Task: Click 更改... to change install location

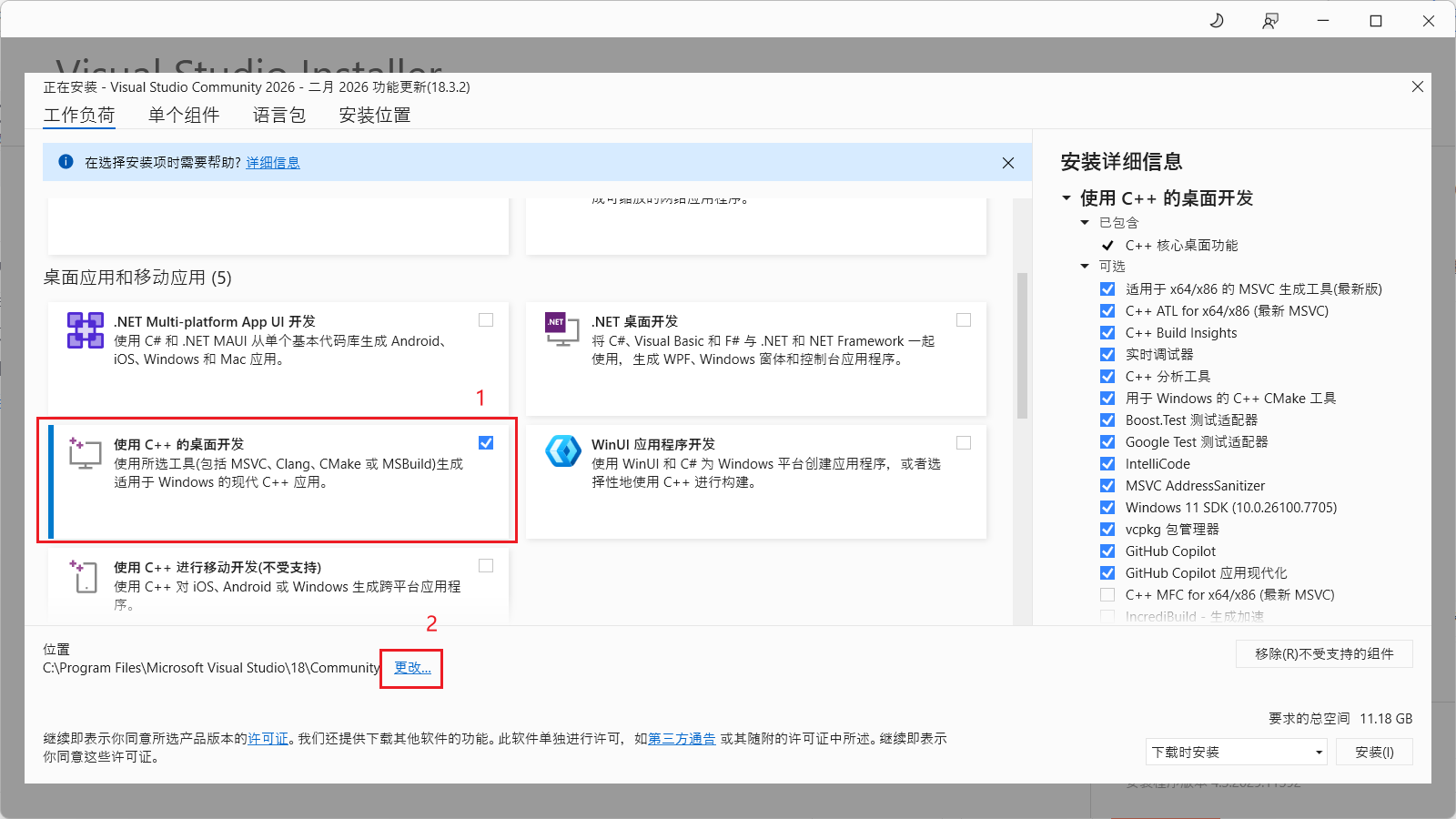Action: pos(412,668)
